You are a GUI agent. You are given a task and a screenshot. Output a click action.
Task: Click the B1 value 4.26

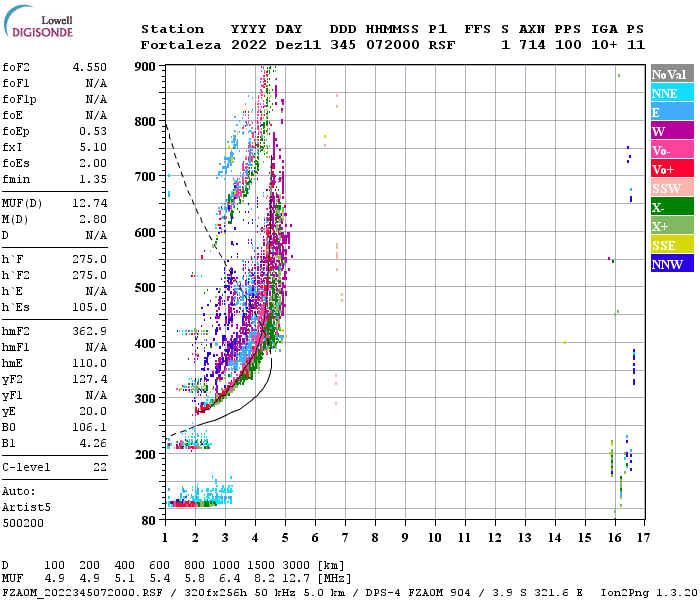pyautogui.click(x=93, y=443)
